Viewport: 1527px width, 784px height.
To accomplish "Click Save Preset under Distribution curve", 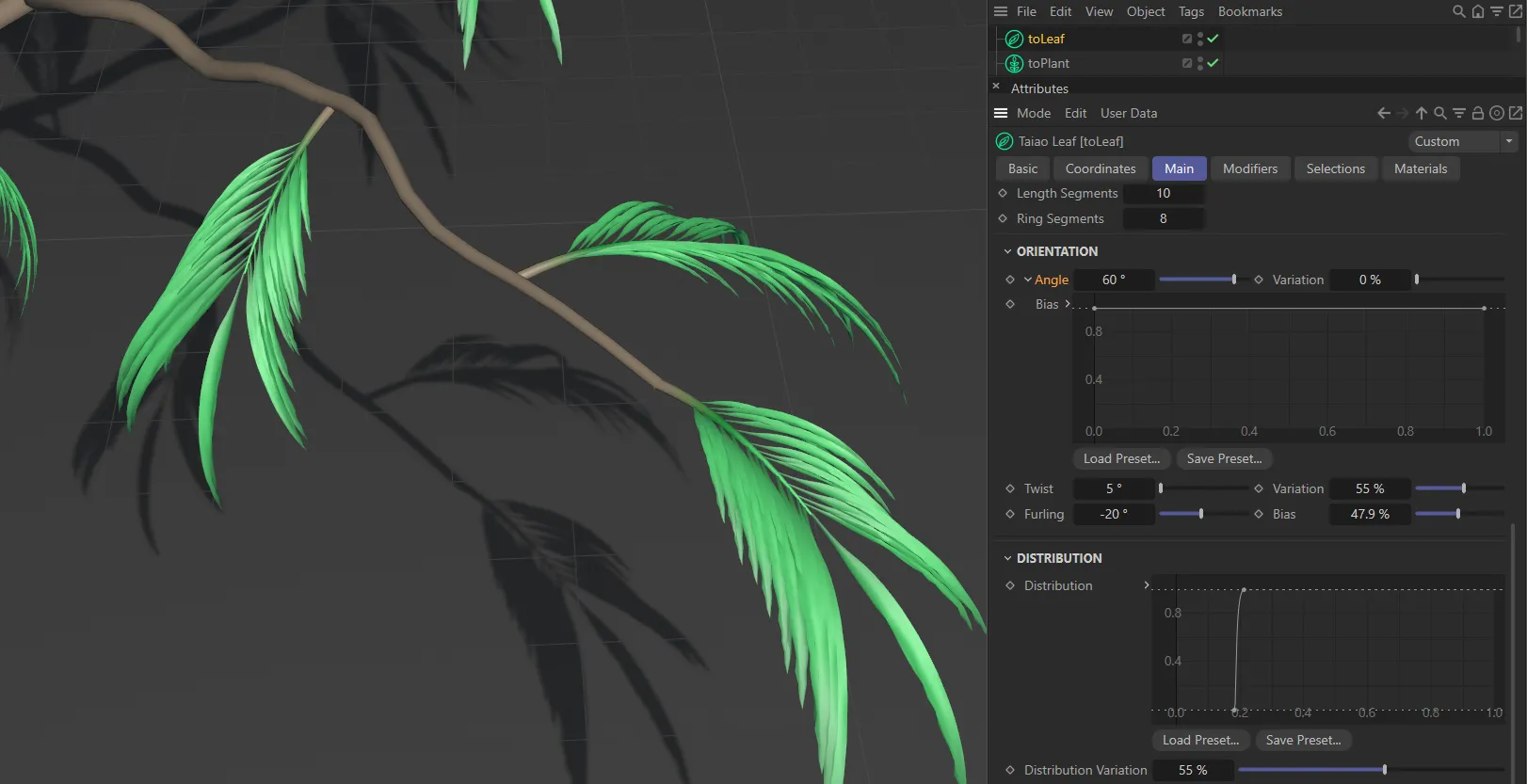I will pos(1303,740).
